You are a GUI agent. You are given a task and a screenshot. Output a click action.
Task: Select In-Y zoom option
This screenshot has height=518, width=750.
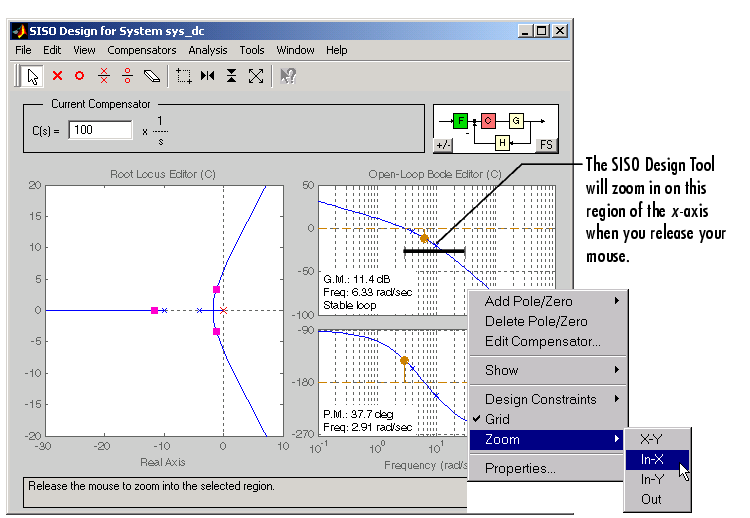click(657, 479)
